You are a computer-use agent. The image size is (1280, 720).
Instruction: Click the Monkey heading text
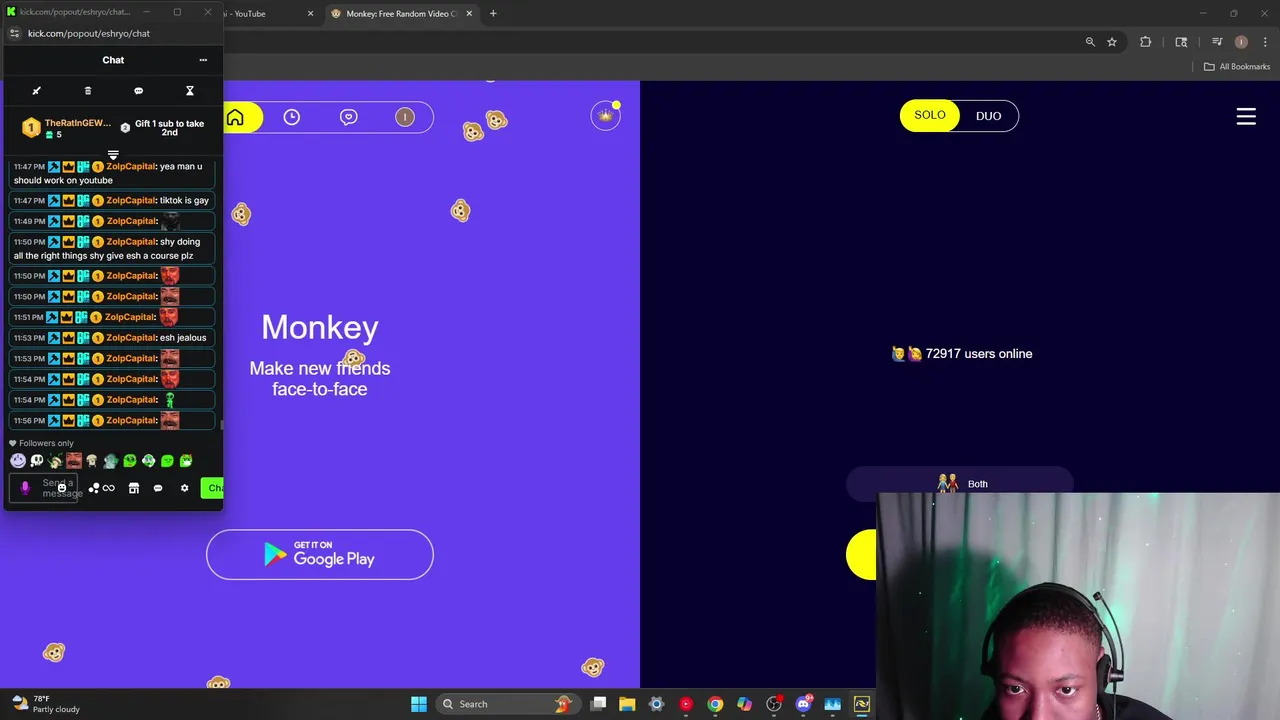coord(320,327)
